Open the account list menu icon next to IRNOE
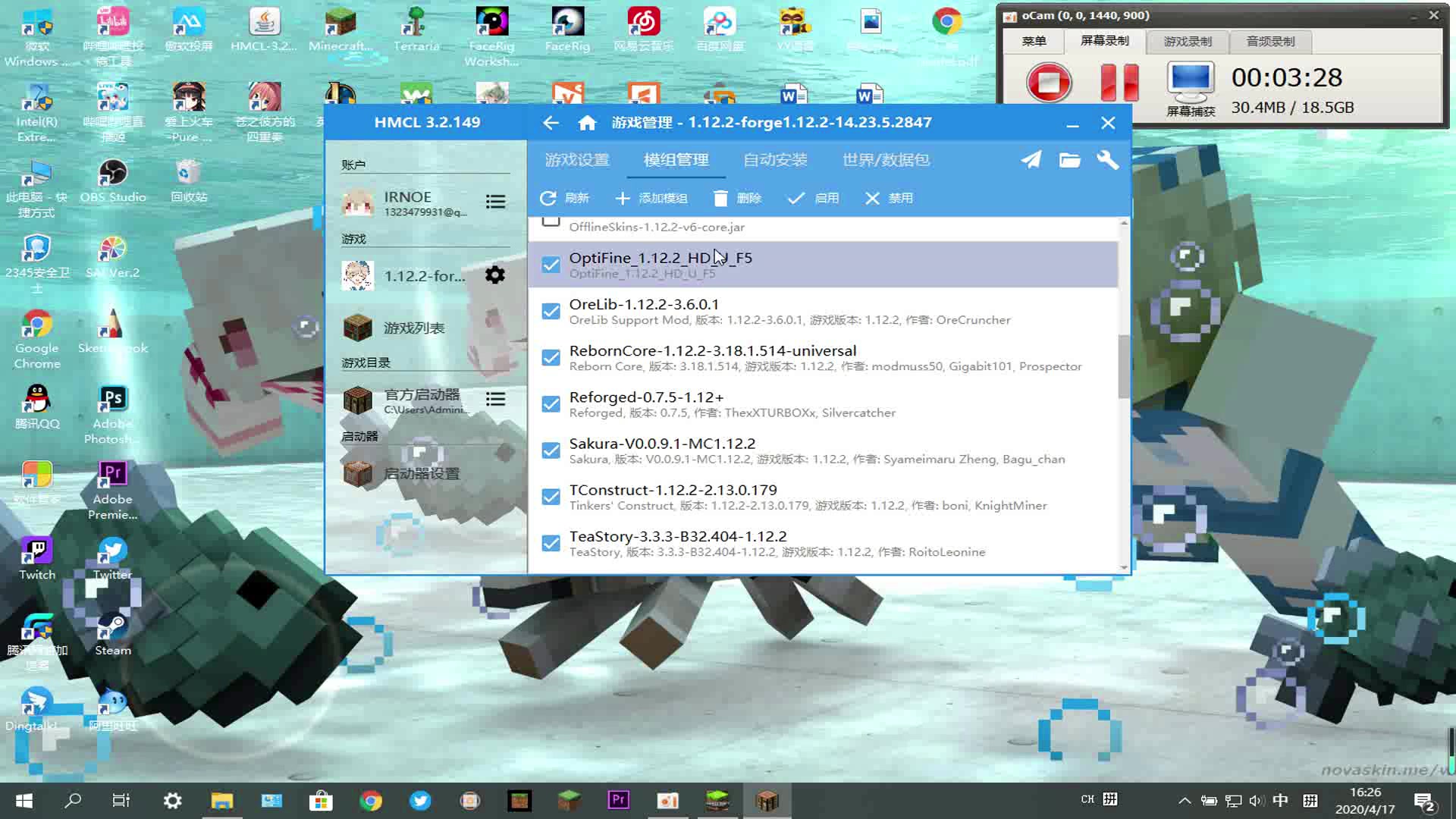 pos(495,202)
